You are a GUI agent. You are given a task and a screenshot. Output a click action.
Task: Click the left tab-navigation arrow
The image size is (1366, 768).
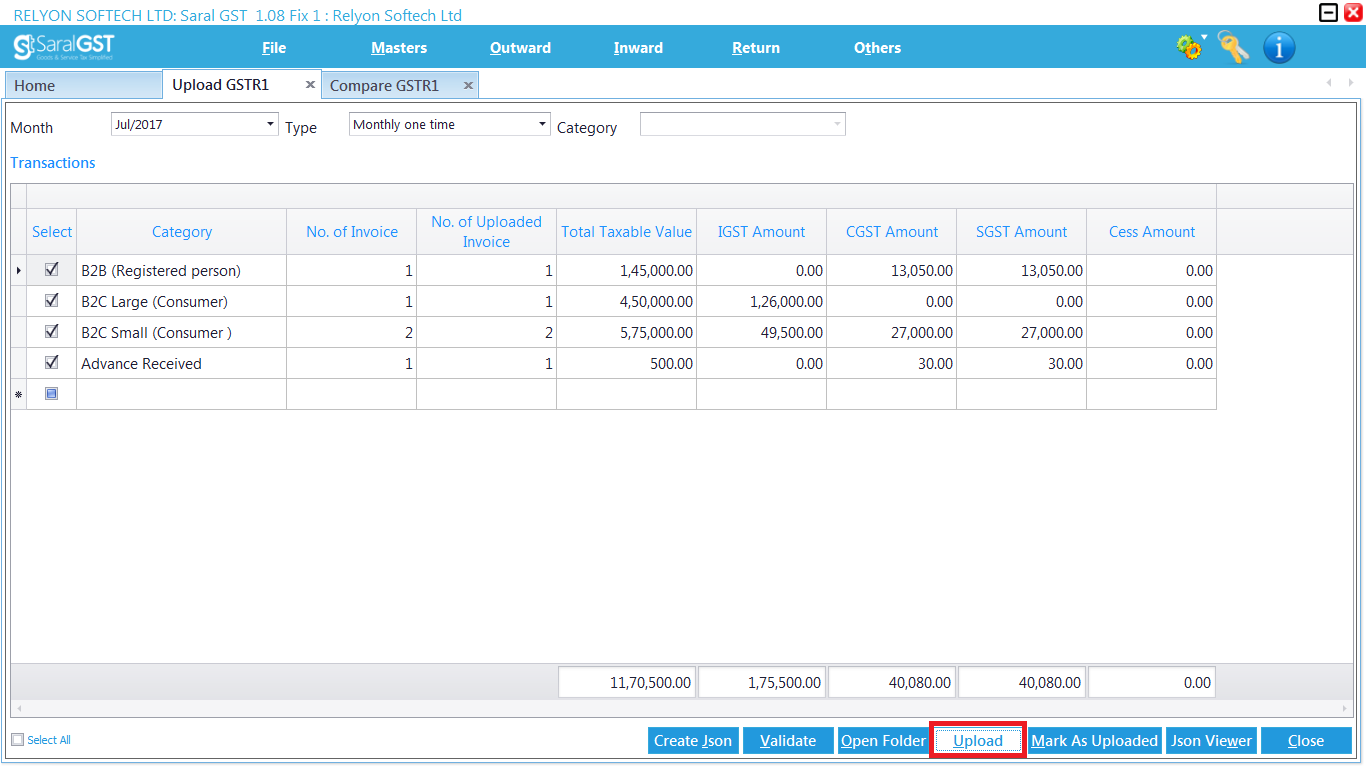[1329, 84]
